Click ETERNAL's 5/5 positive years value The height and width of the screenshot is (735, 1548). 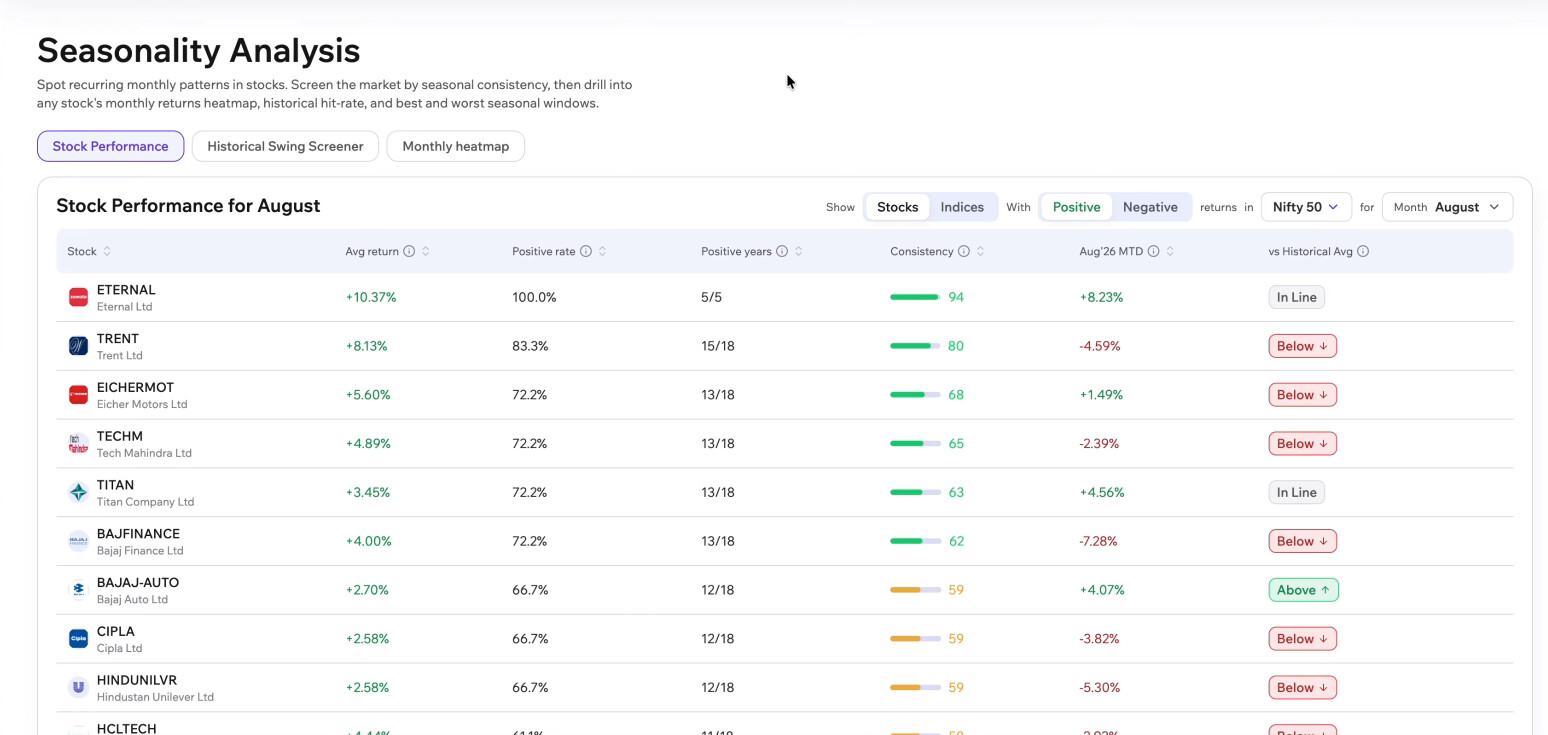(712, 297)
